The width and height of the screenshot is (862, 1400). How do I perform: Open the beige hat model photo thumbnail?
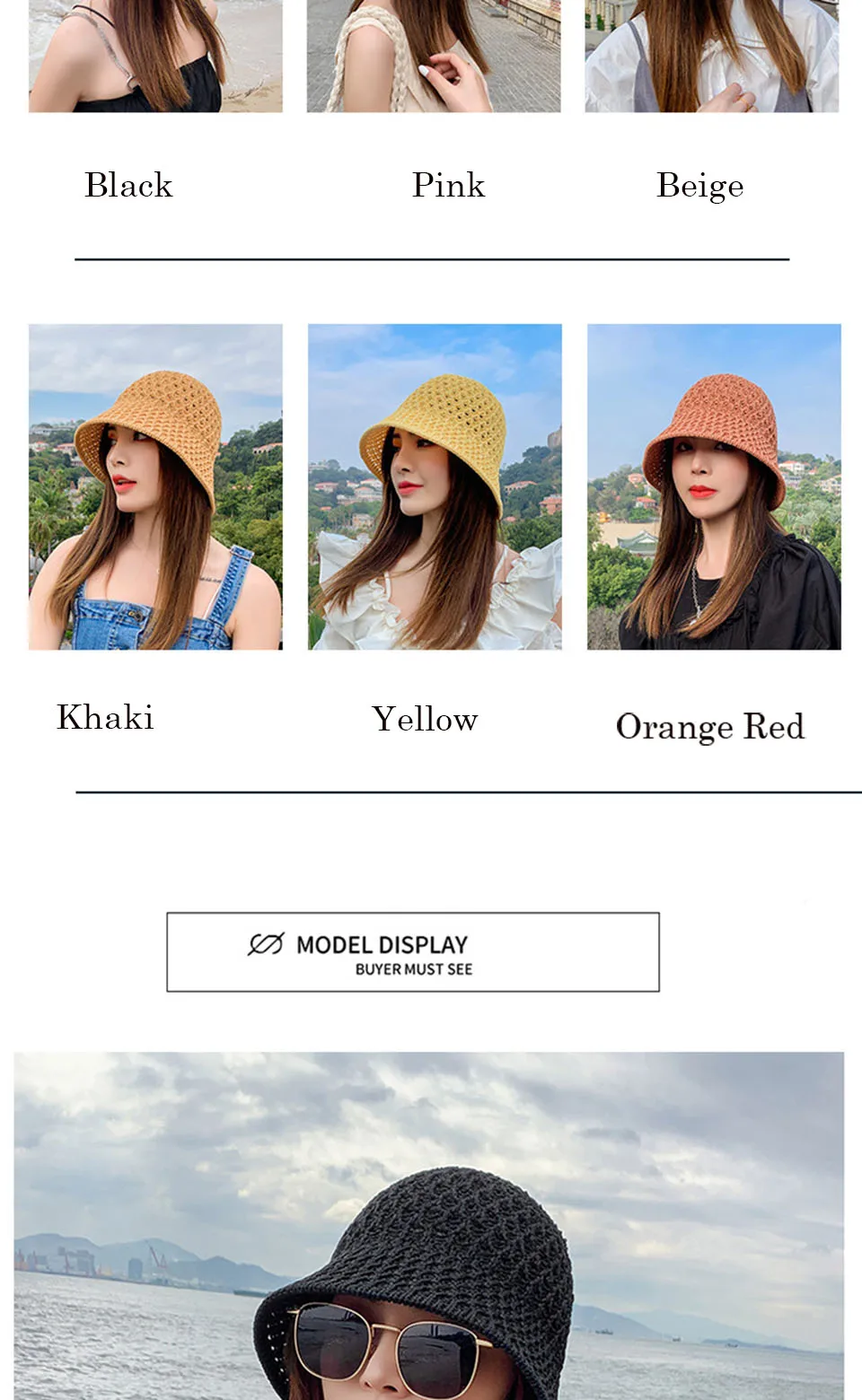[712, 56]
